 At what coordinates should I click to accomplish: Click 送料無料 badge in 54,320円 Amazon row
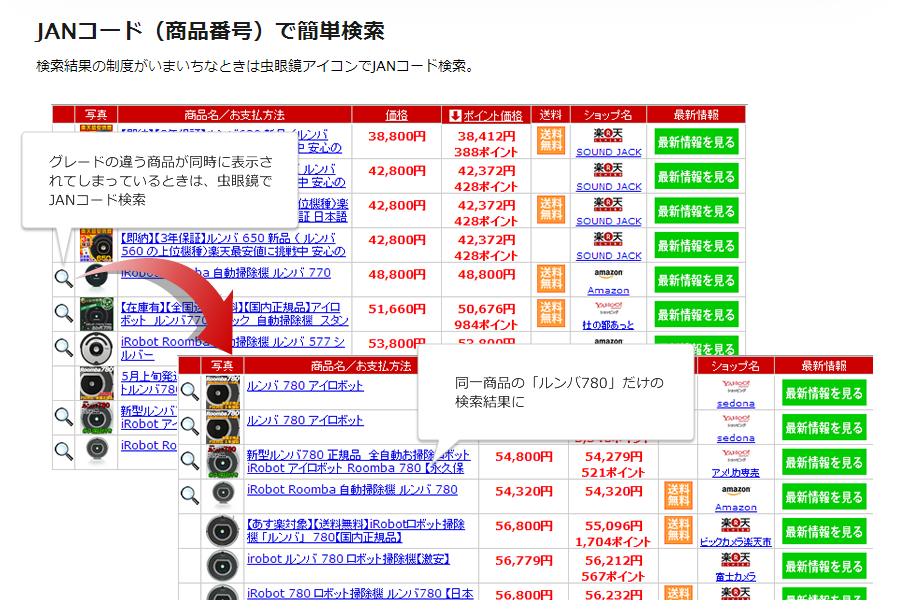(678, 496)
